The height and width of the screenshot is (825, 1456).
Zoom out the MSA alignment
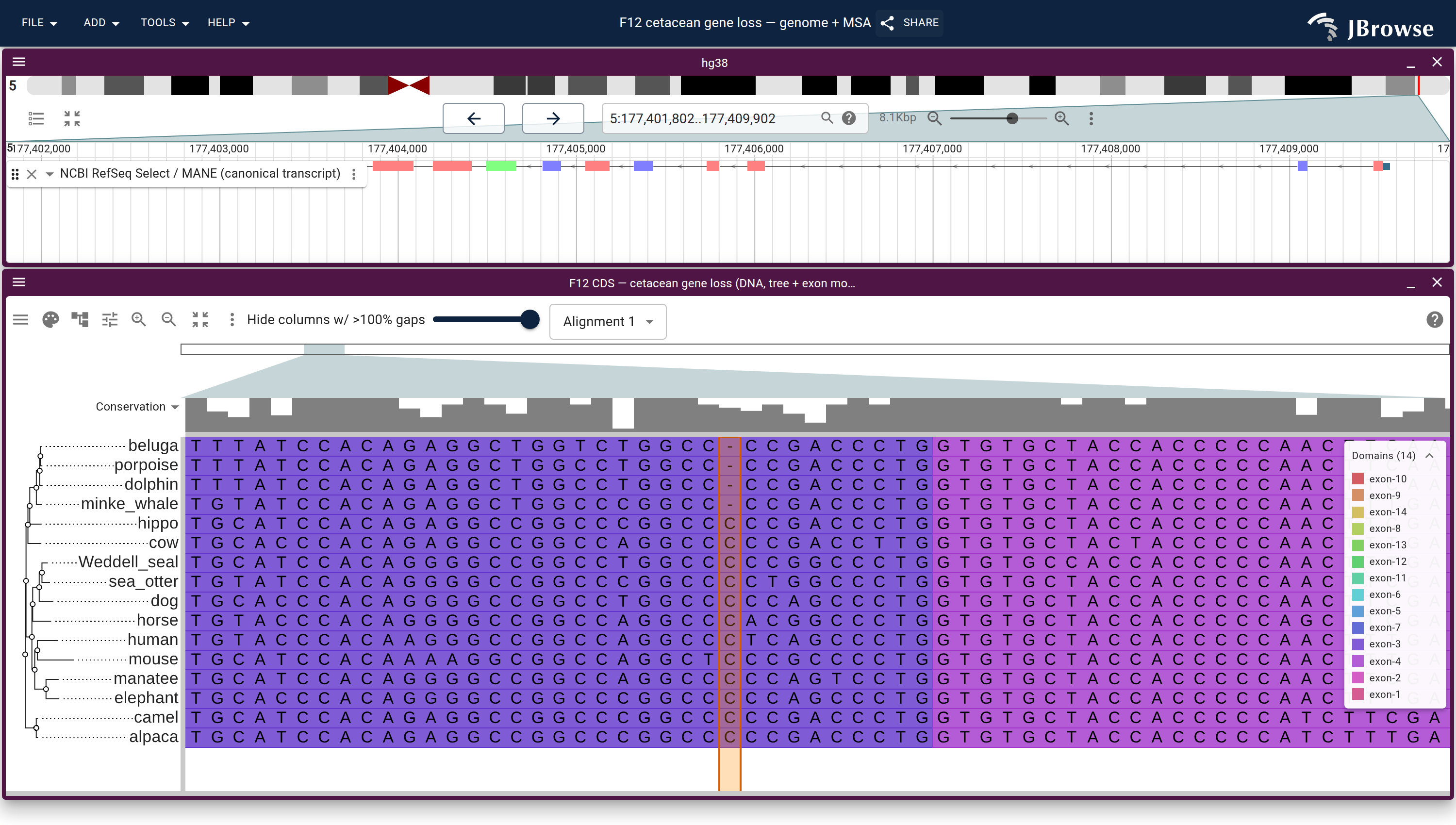point(169,320)
